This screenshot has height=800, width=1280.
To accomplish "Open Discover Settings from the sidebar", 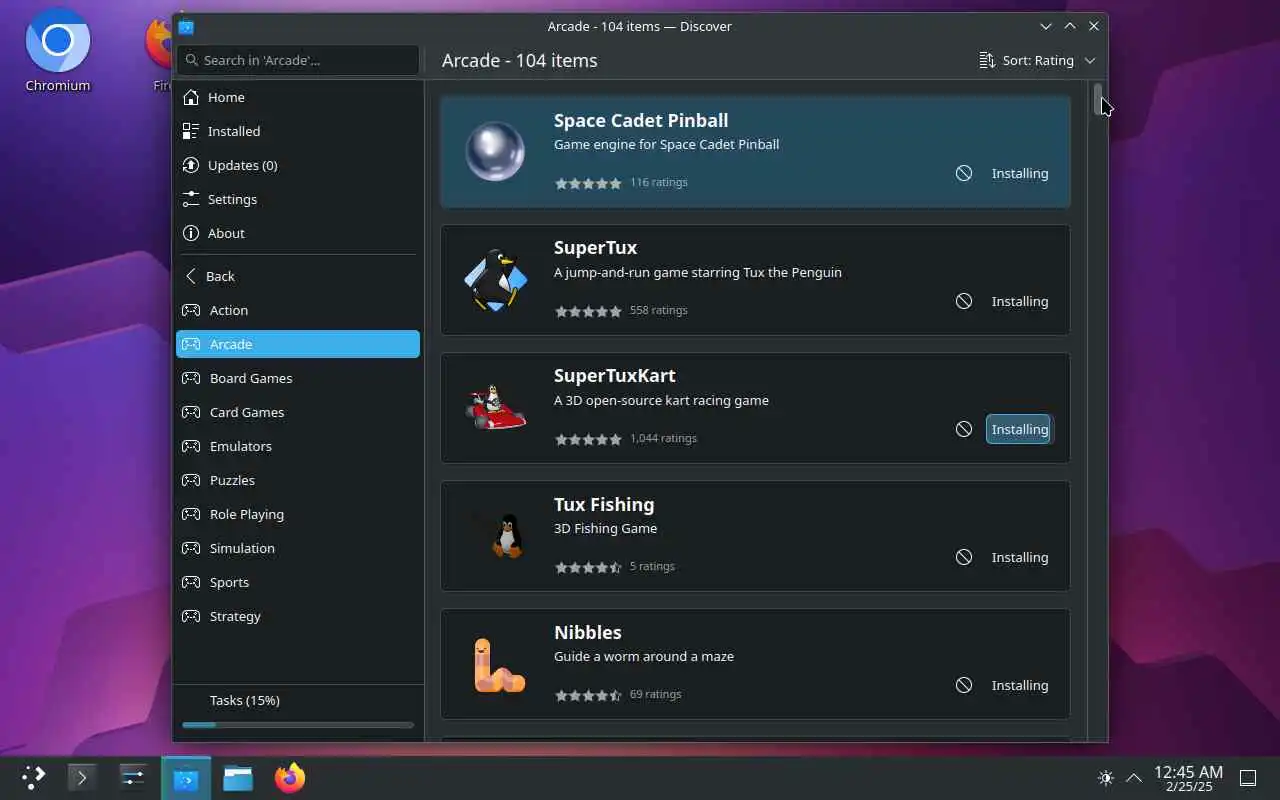I will pos(298,199).
